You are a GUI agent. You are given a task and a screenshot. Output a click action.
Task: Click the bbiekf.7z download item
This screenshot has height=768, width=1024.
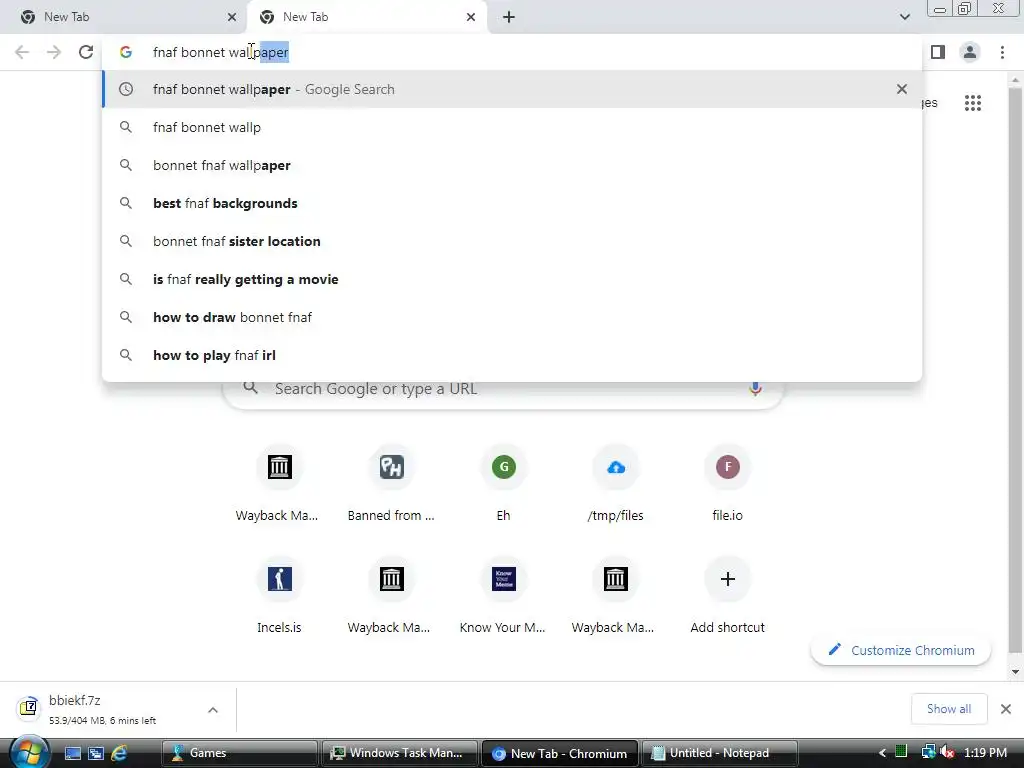pyautogui.click(x=104, y=709)
